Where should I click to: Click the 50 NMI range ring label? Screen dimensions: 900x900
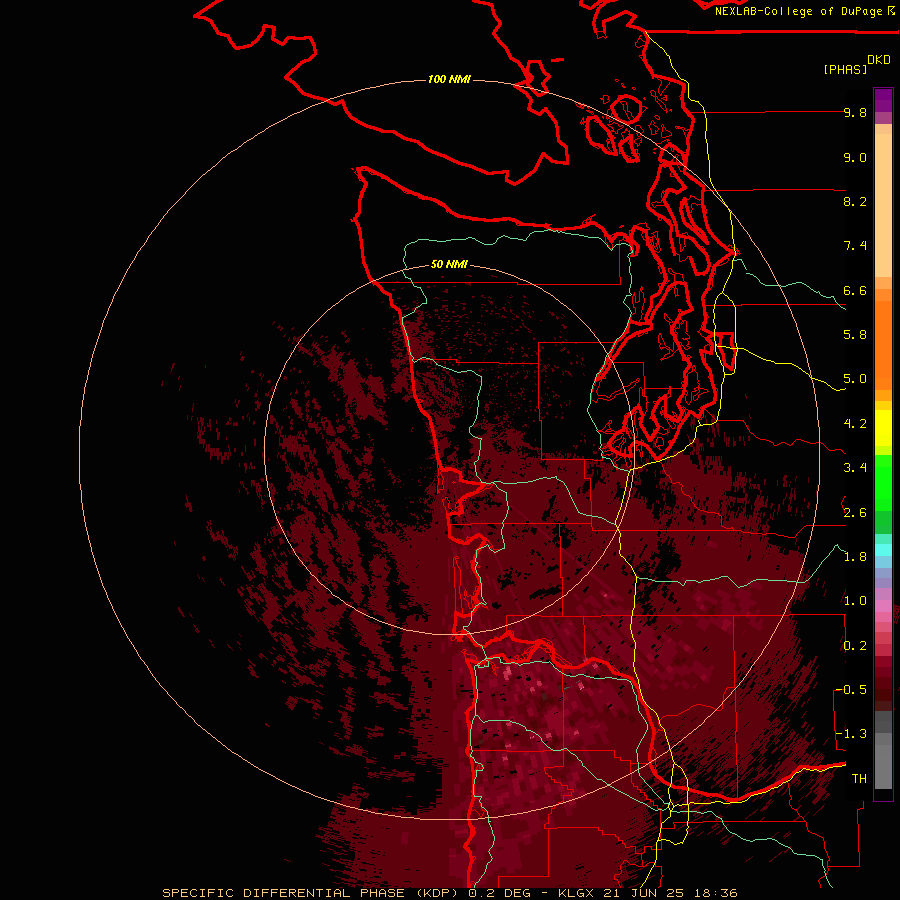click(449, 264)
